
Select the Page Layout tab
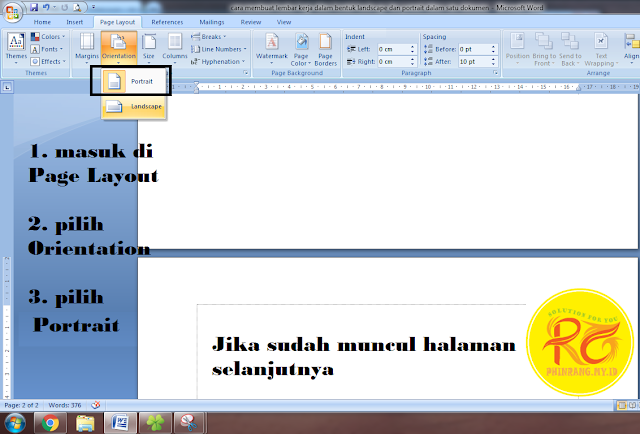click(118, 22)
